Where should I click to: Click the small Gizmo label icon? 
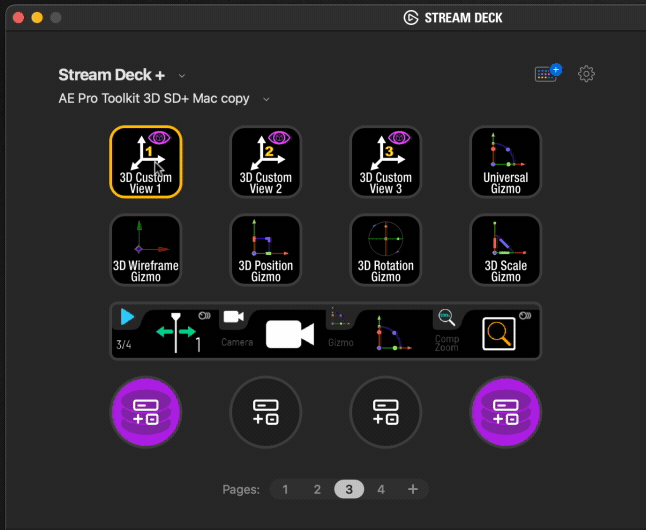click(340, 317)
